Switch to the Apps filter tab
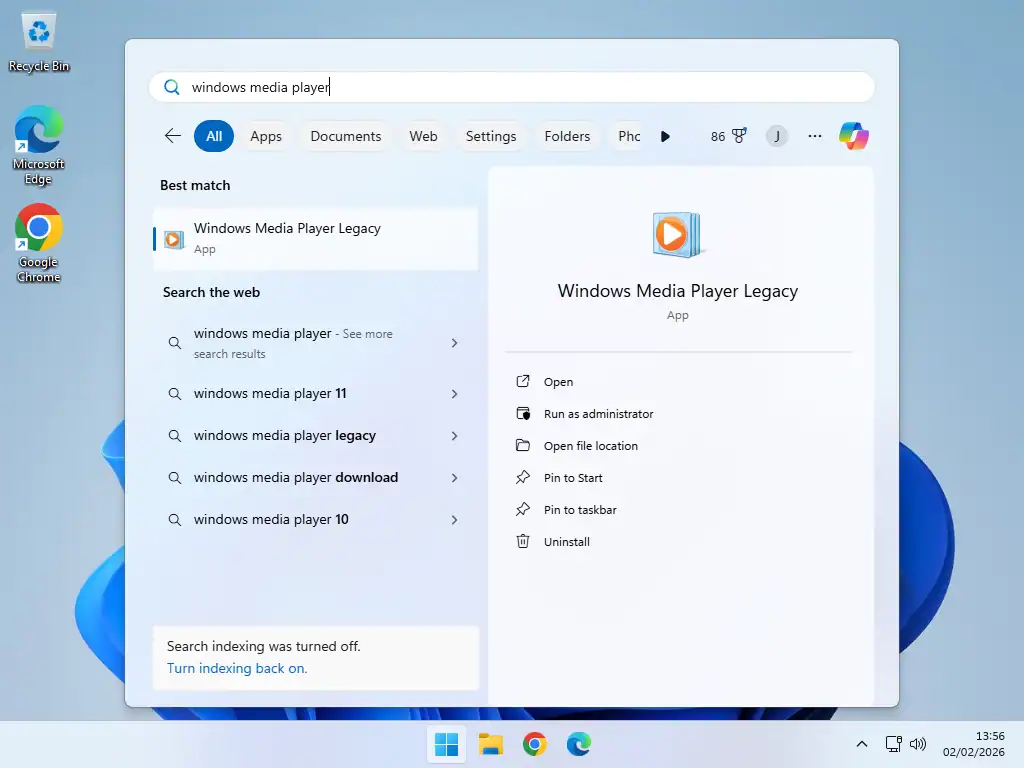1024x768 pixels. pyautogui.click(x=266, y=135)
